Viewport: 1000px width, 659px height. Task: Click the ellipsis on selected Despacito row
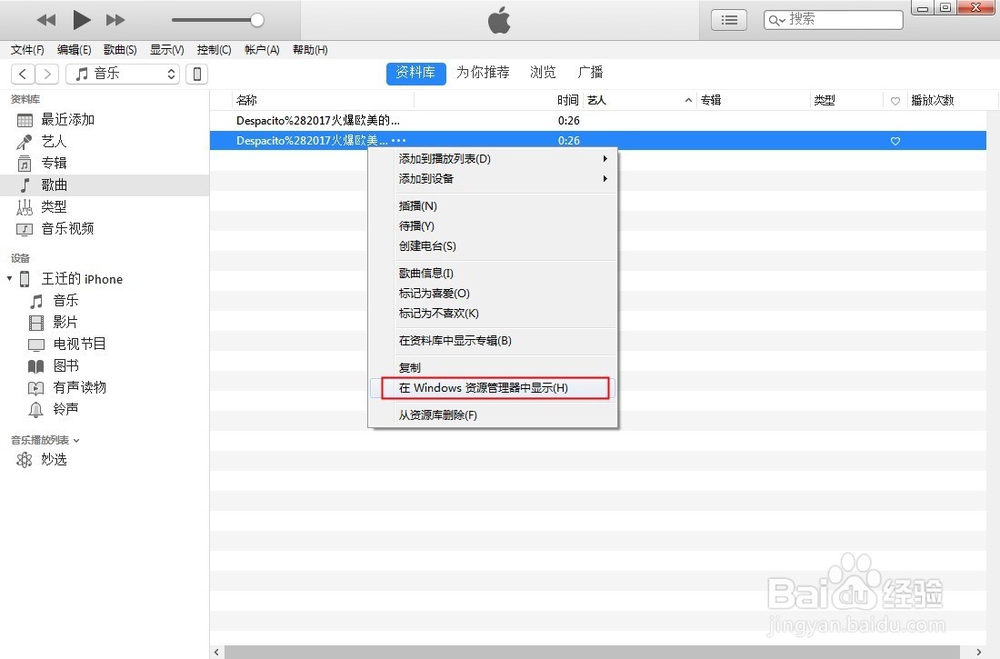pos(399,140)
